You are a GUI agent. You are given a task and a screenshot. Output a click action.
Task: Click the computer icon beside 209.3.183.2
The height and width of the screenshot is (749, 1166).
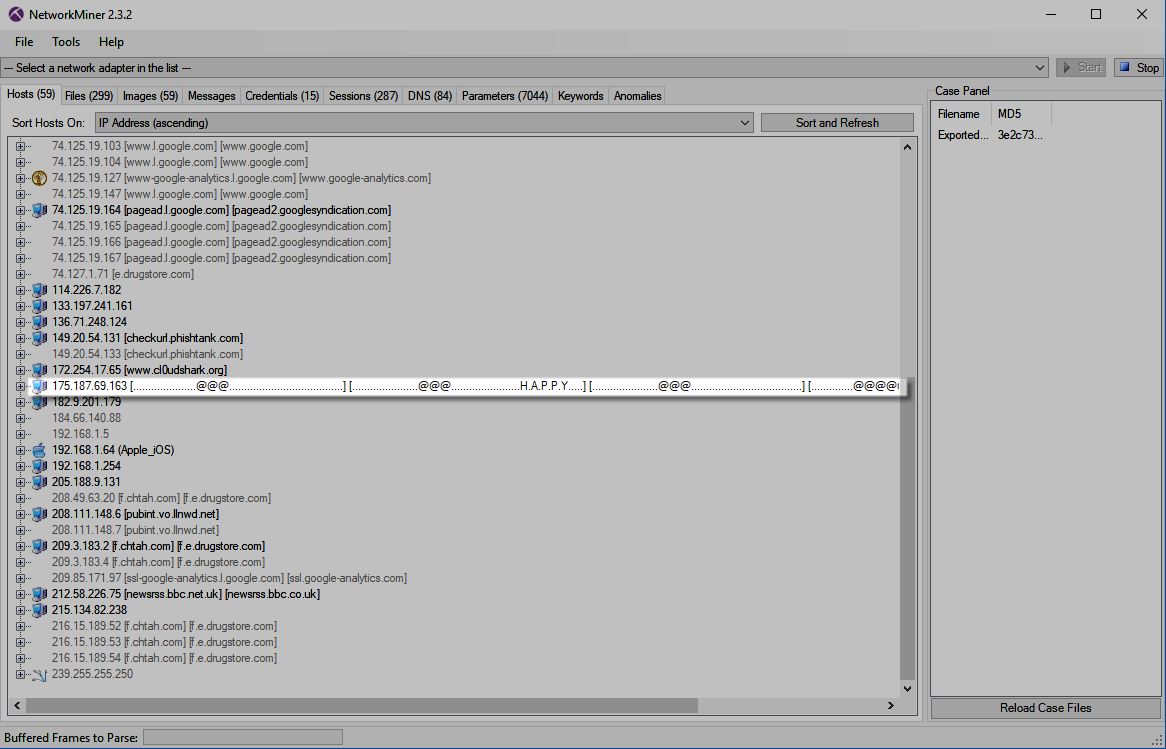tap(39, 546)
